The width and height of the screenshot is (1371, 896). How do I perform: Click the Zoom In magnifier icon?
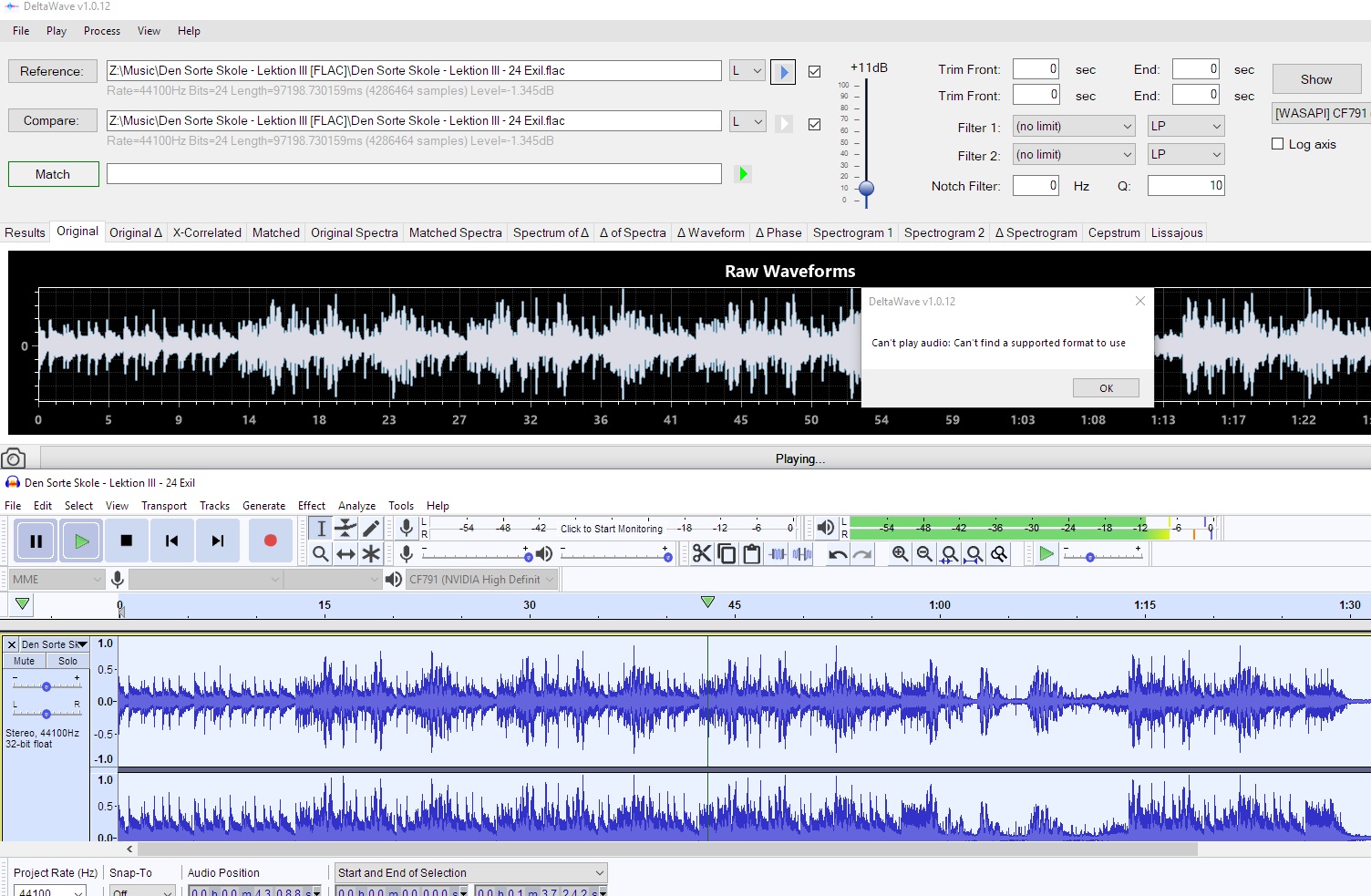click(x=900, y=553)
